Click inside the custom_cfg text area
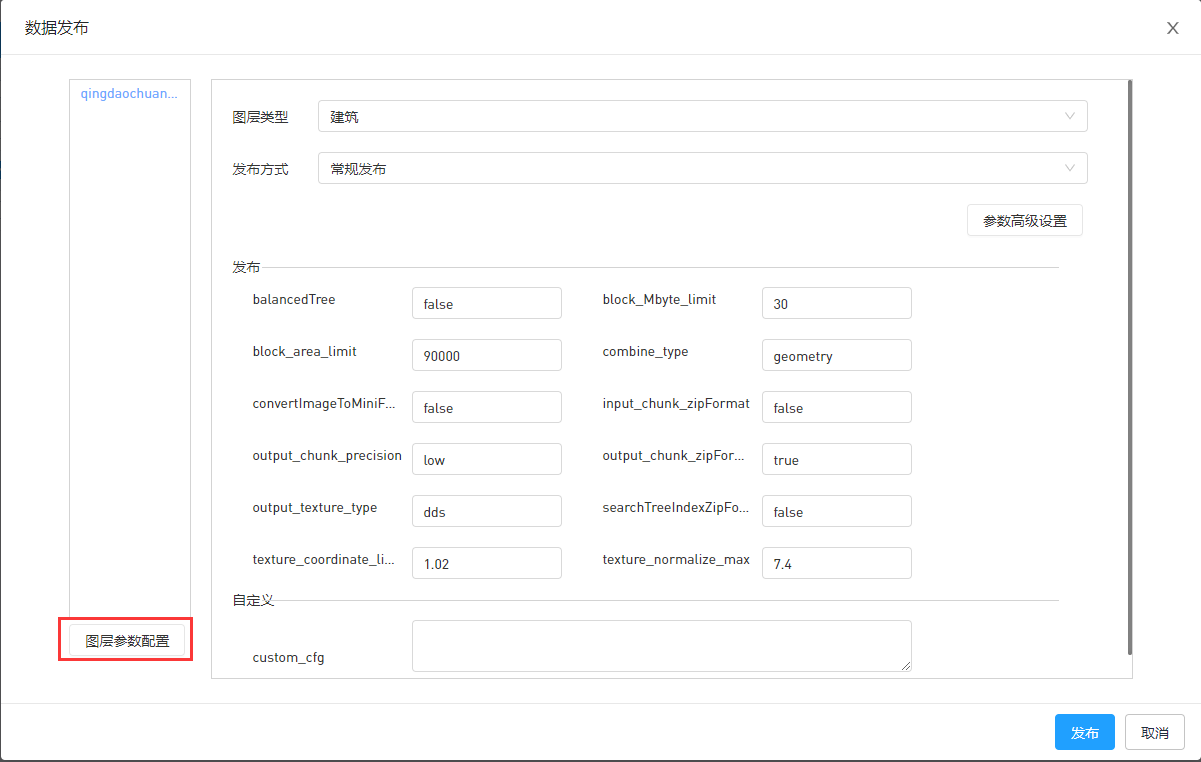 (661, 645)
